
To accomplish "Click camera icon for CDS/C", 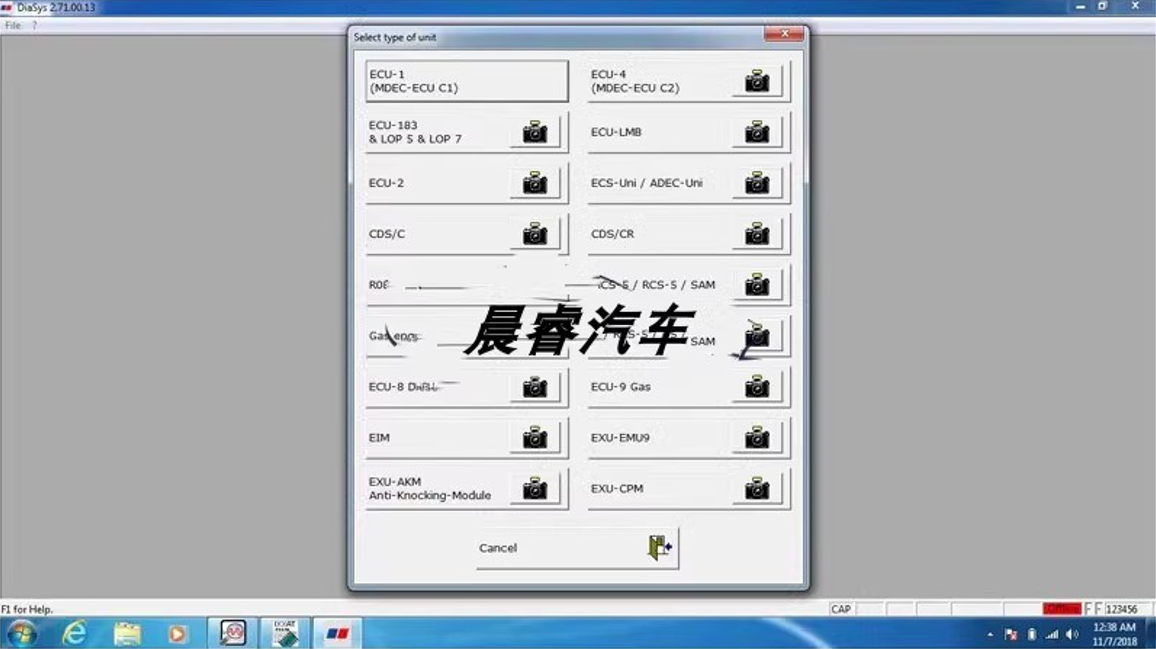I will [x=535, y=234].
